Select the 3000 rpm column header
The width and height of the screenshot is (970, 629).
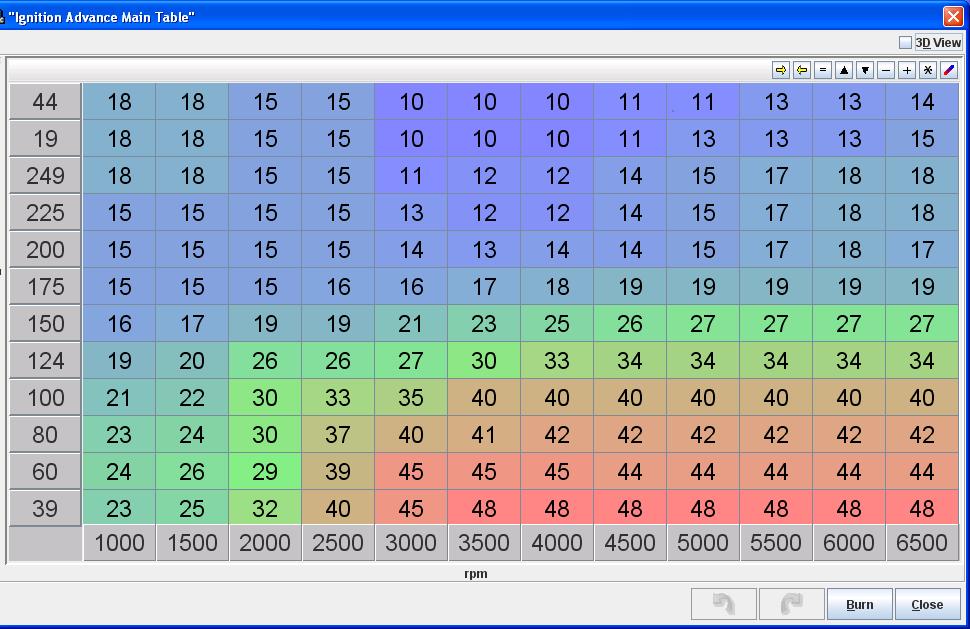(x=411, y=543)
